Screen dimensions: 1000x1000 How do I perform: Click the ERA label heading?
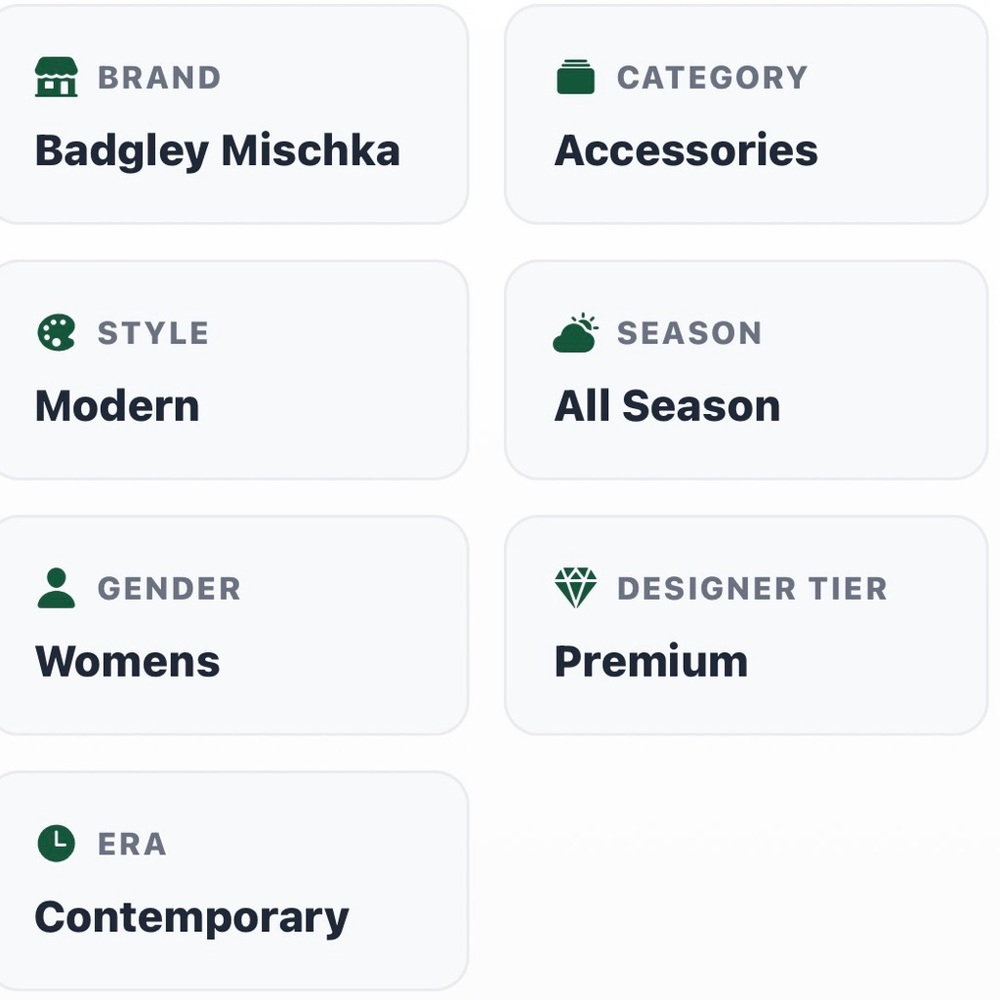[x=132, y=844]
